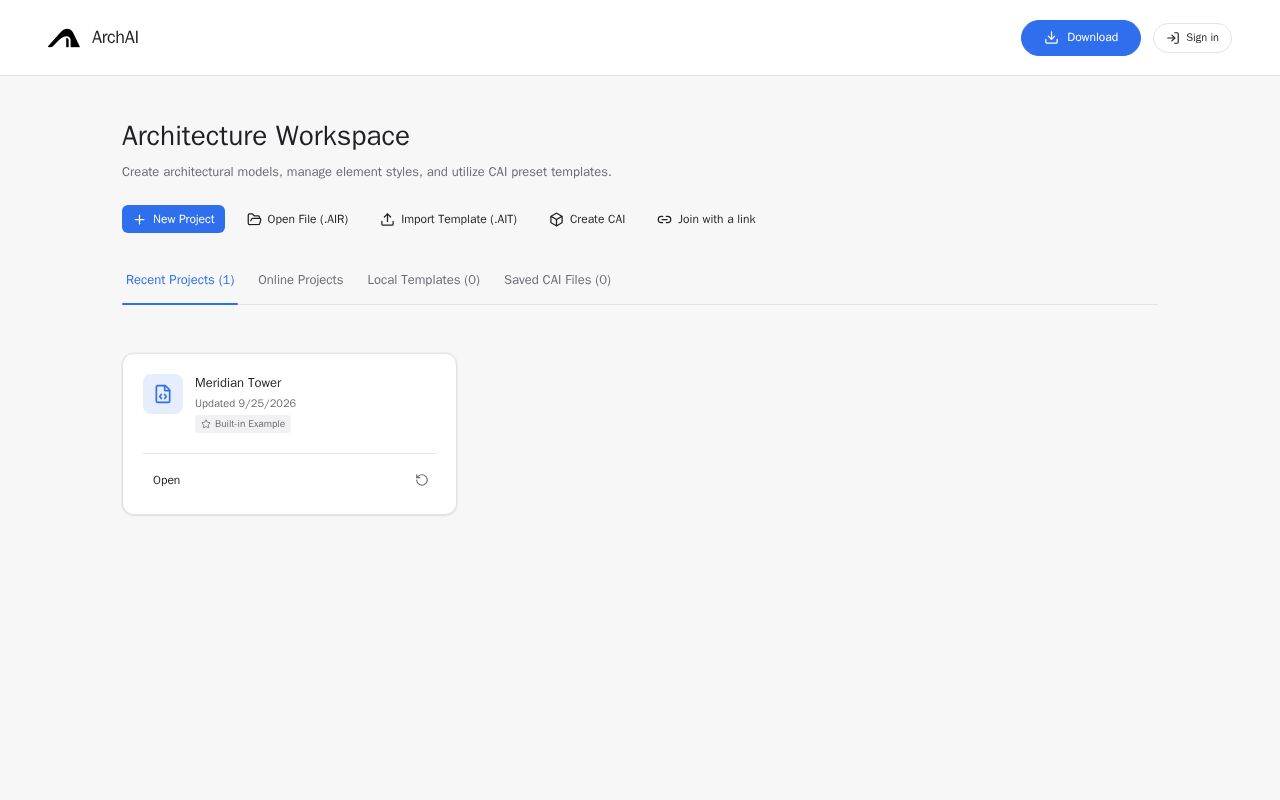Click the Built-in Example badge
Screen dimensions: 1280x800
click(x=243, y=424)
